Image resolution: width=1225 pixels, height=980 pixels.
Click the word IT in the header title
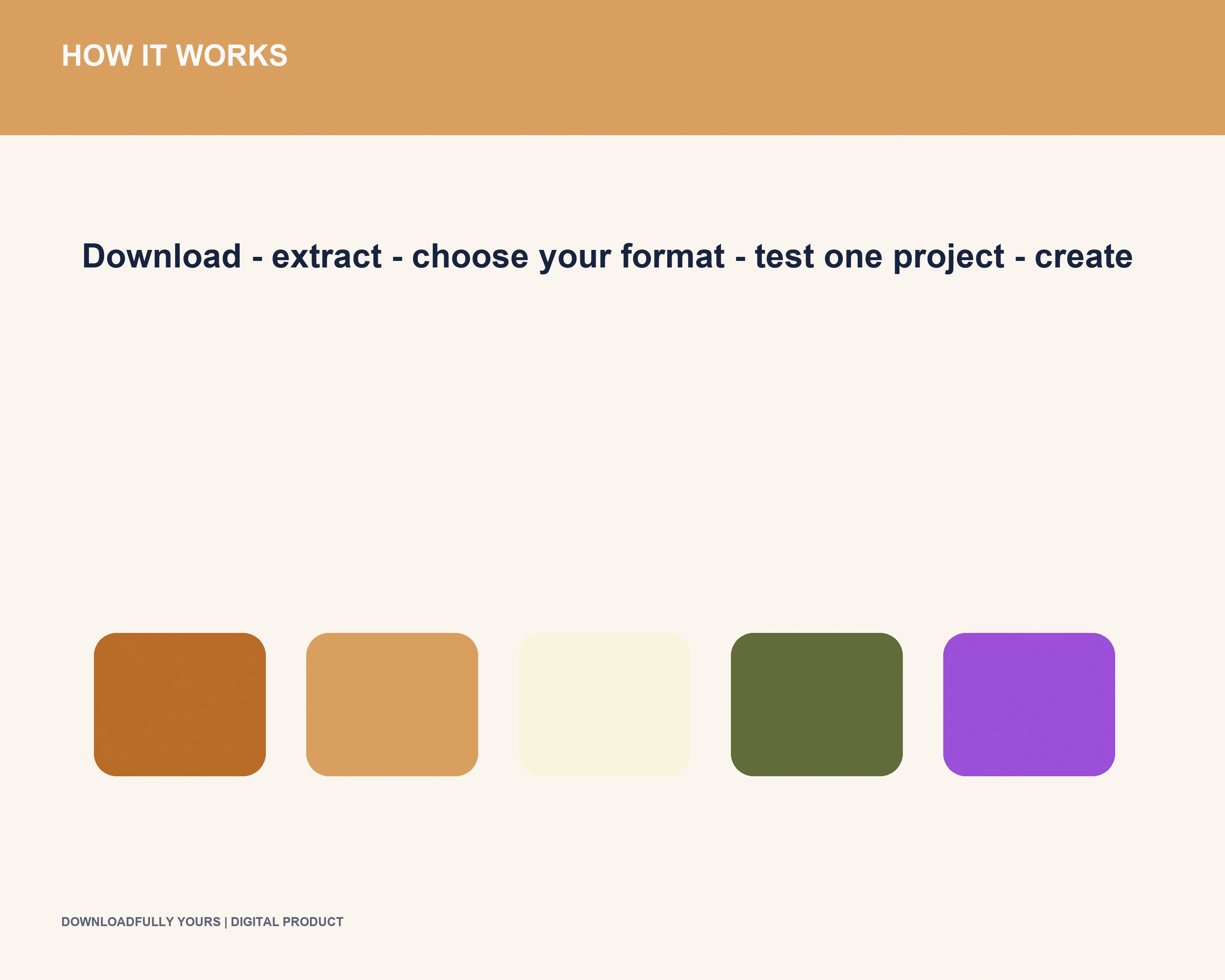pyautogui.click(x=154, y=56)
